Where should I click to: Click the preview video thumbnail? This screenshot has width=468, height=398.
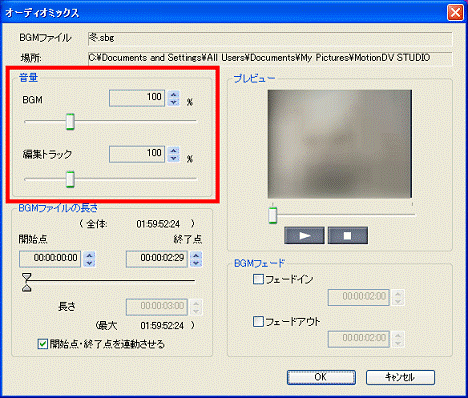[x=340, y=144]
